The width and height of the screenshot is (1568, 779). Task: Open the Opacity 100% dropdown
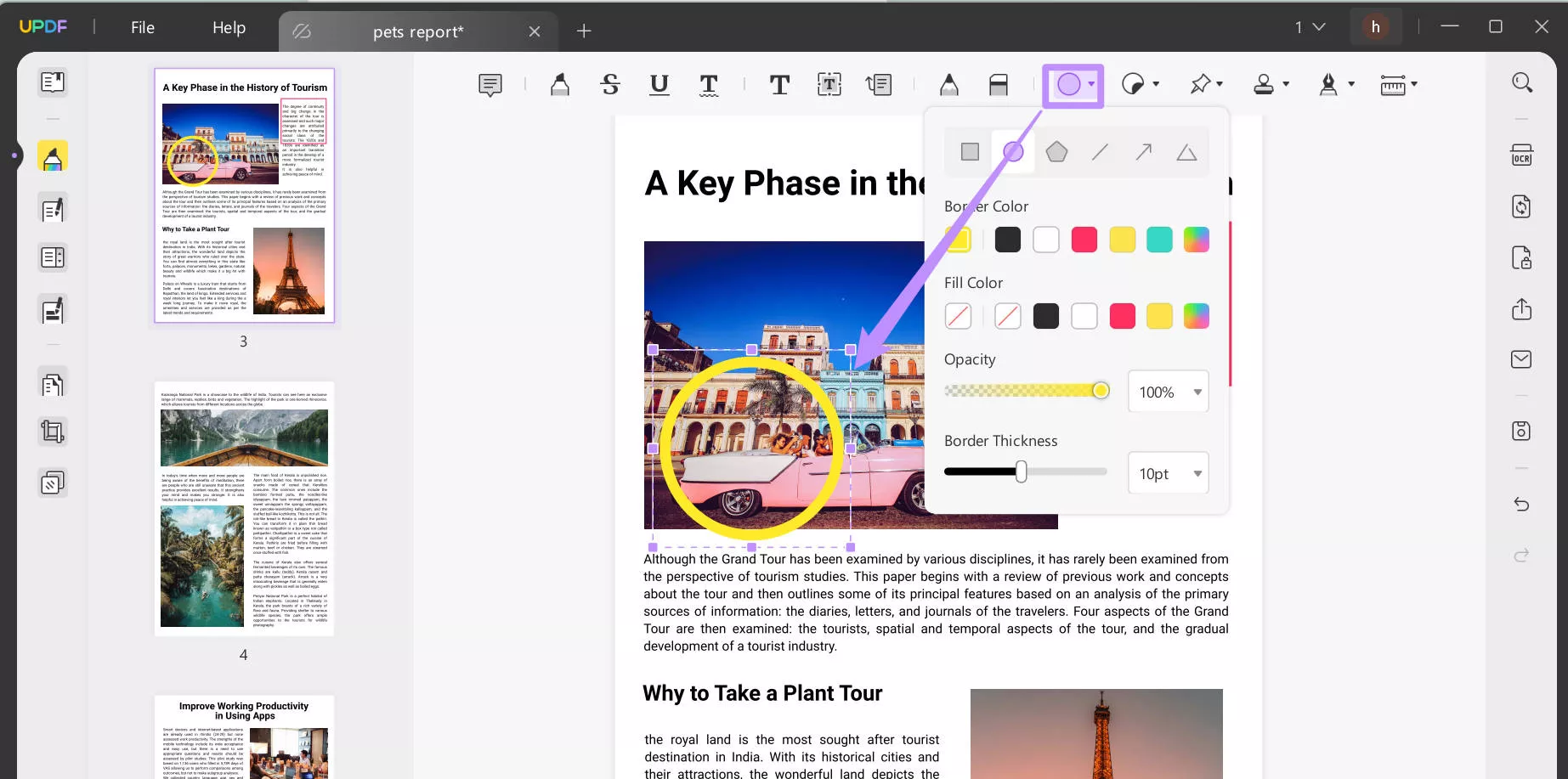(x=1168, y=392)
